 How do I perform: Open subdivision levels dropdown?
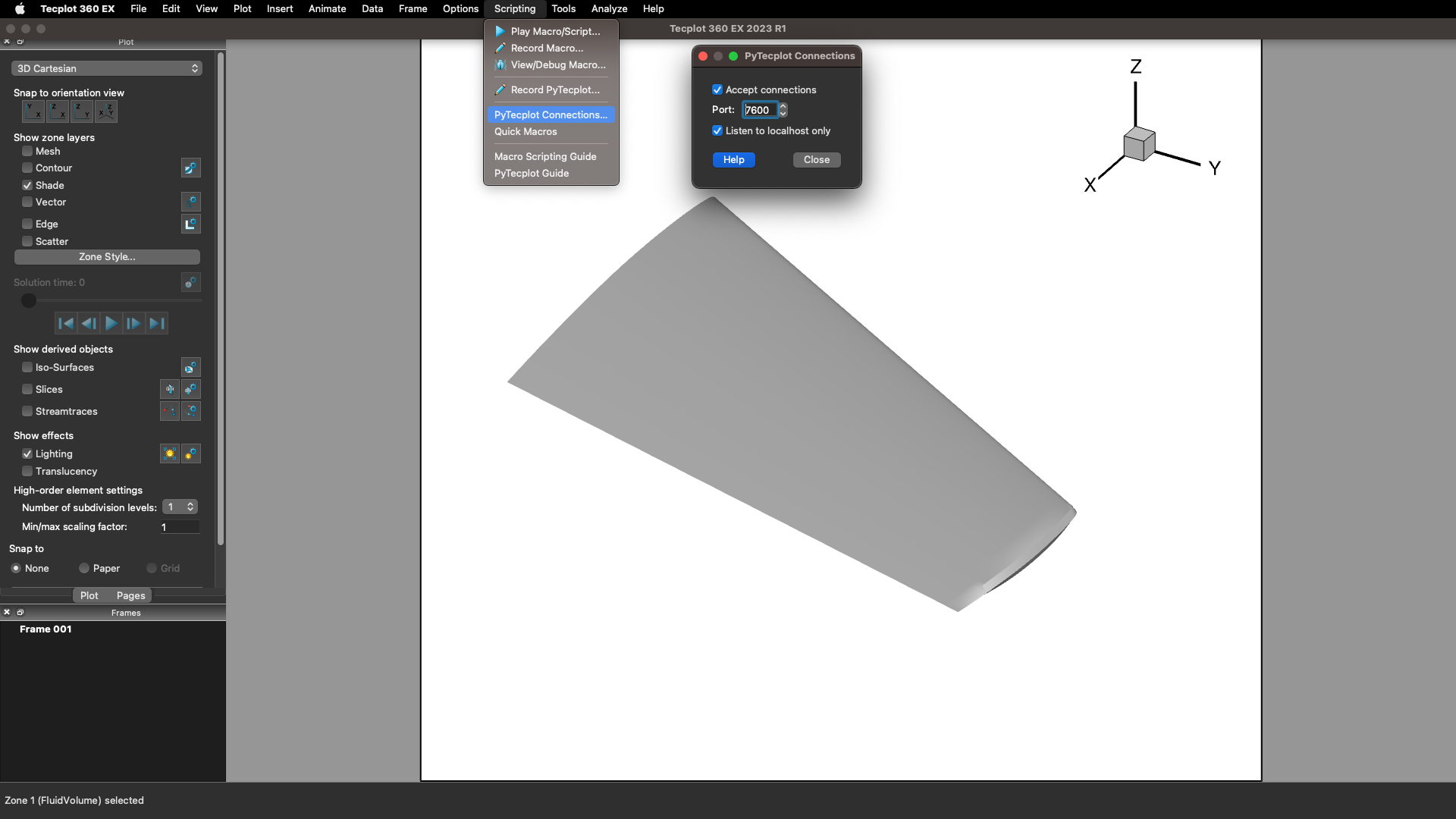180,507
